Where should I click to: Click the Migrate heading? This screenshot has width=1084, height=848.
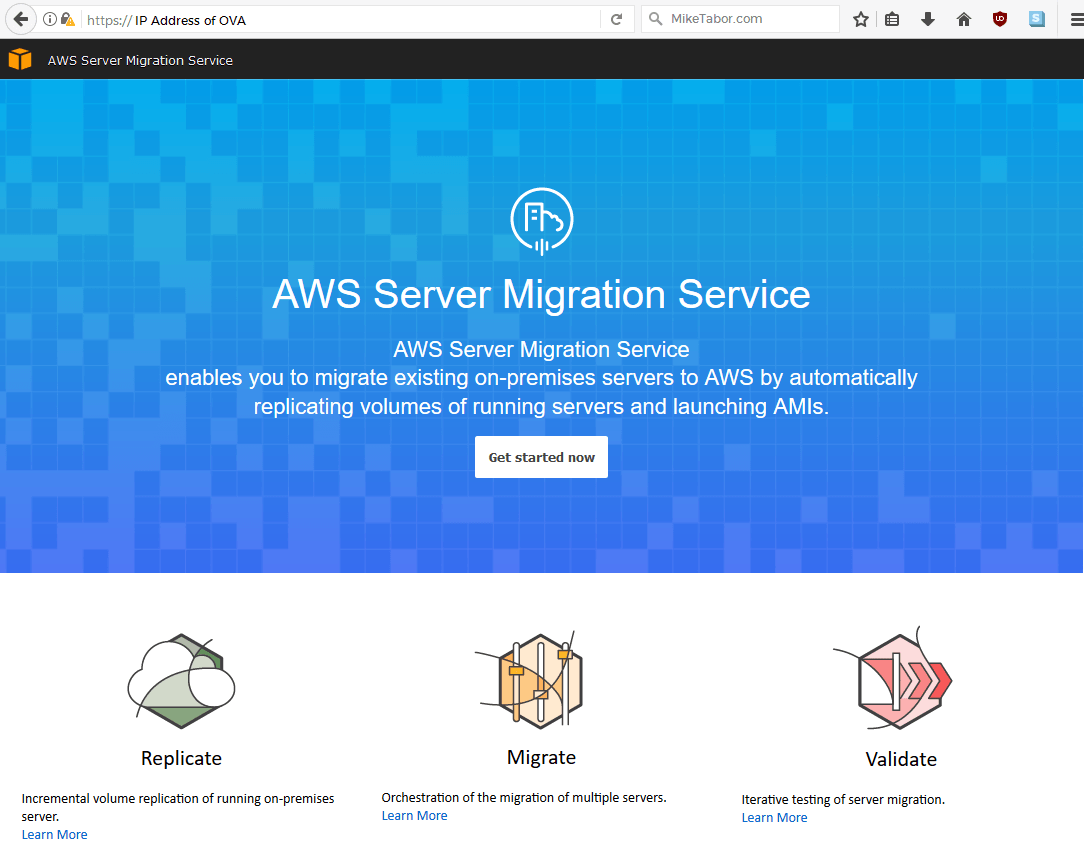(x=541, y=757)
